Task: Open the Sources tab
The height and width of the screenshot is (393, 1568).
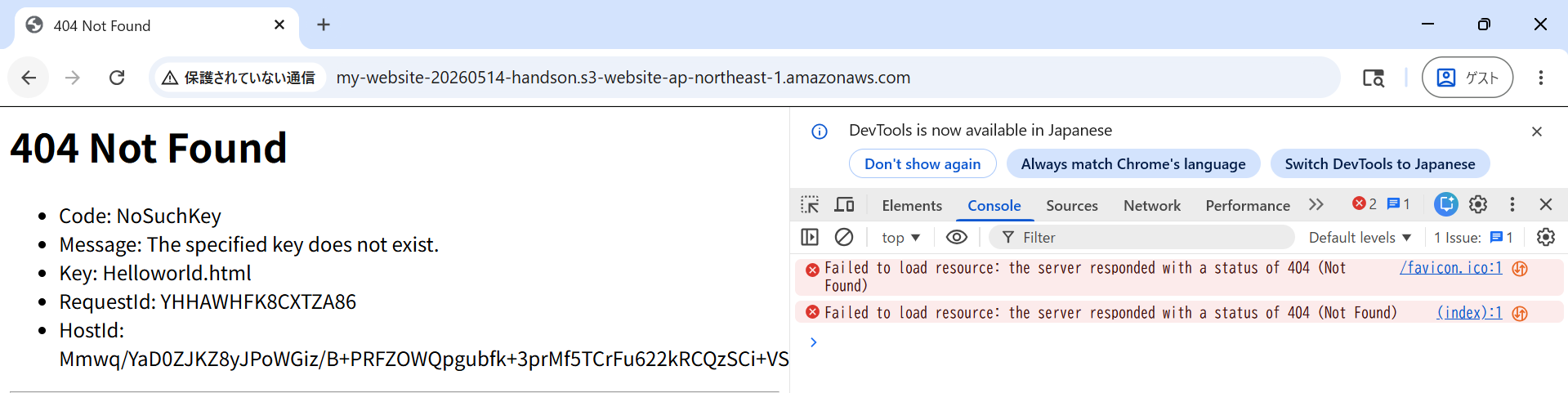Action: tap(1072, 206)
